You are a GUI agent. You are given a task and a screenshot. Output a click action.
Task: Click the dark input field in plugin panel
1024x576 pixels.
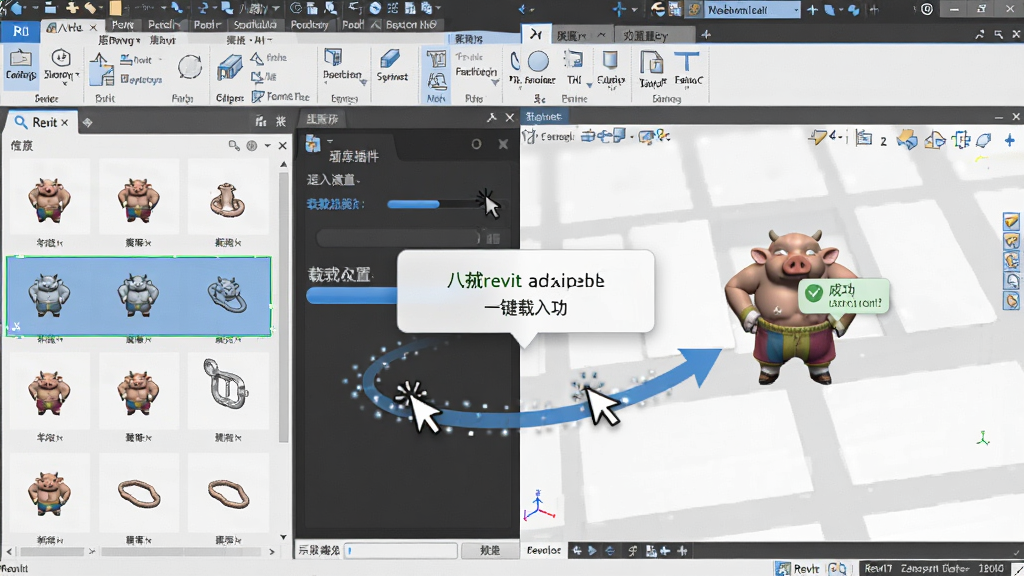point(398,238)
